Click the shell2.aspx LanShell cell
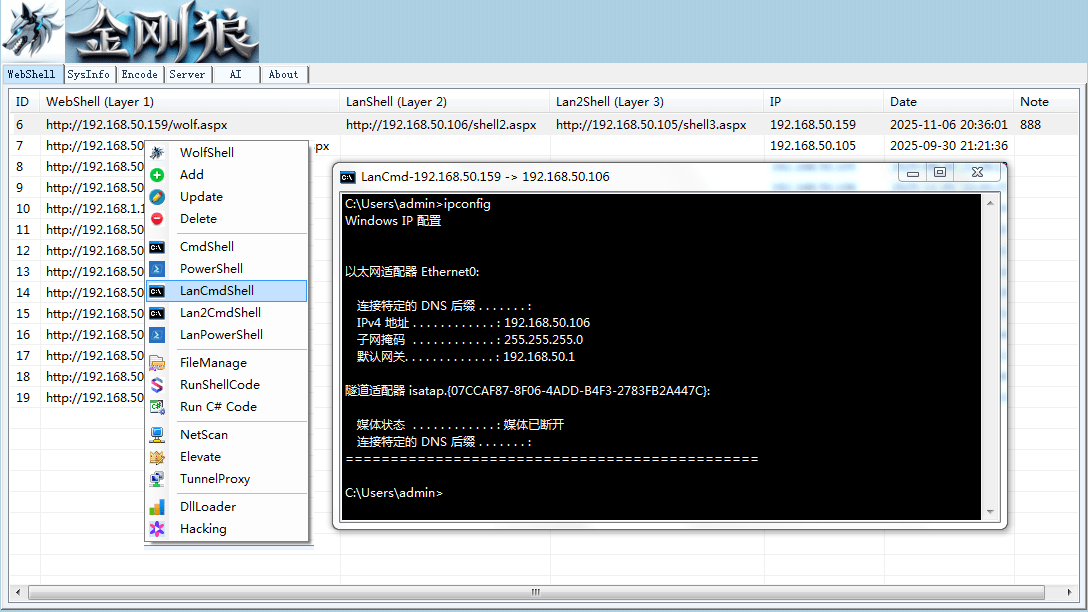The height and width of the screenshot is (612, 1088). click(441, 125)
